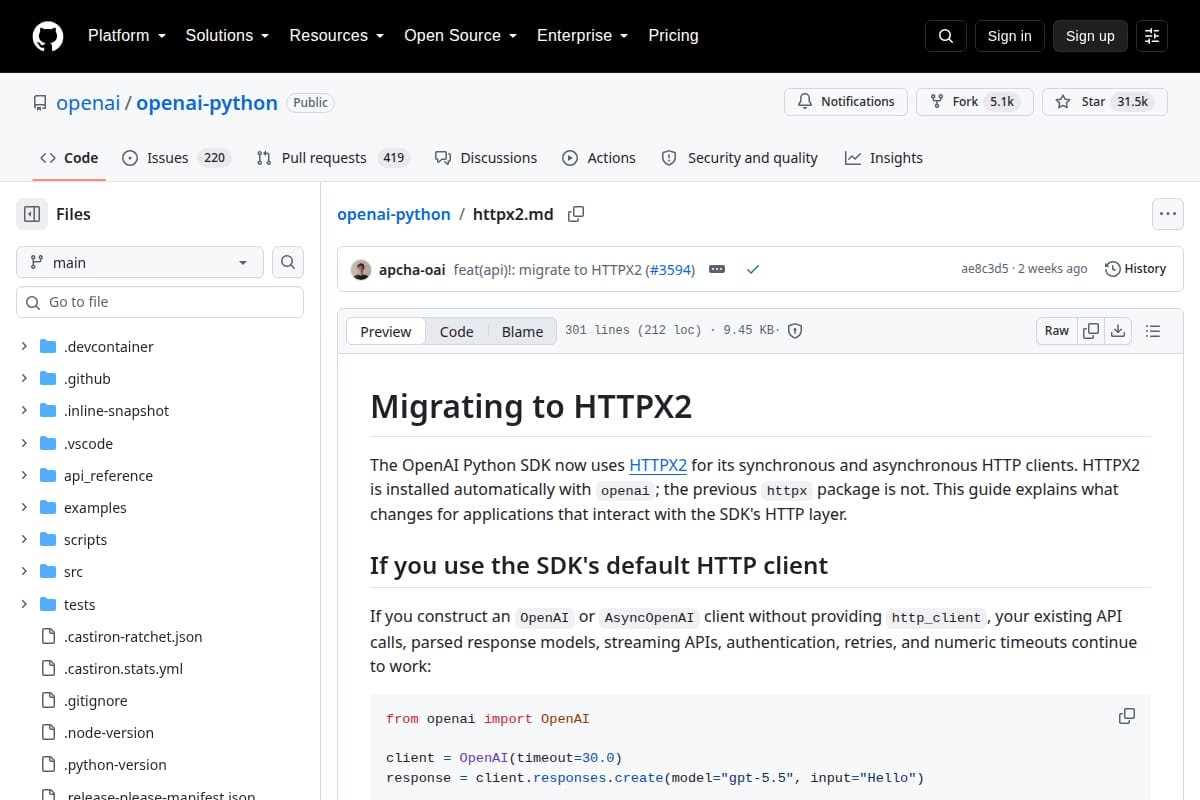Open commit hash ae8c3d5
1200x800 pixels.
pos(986,269)
